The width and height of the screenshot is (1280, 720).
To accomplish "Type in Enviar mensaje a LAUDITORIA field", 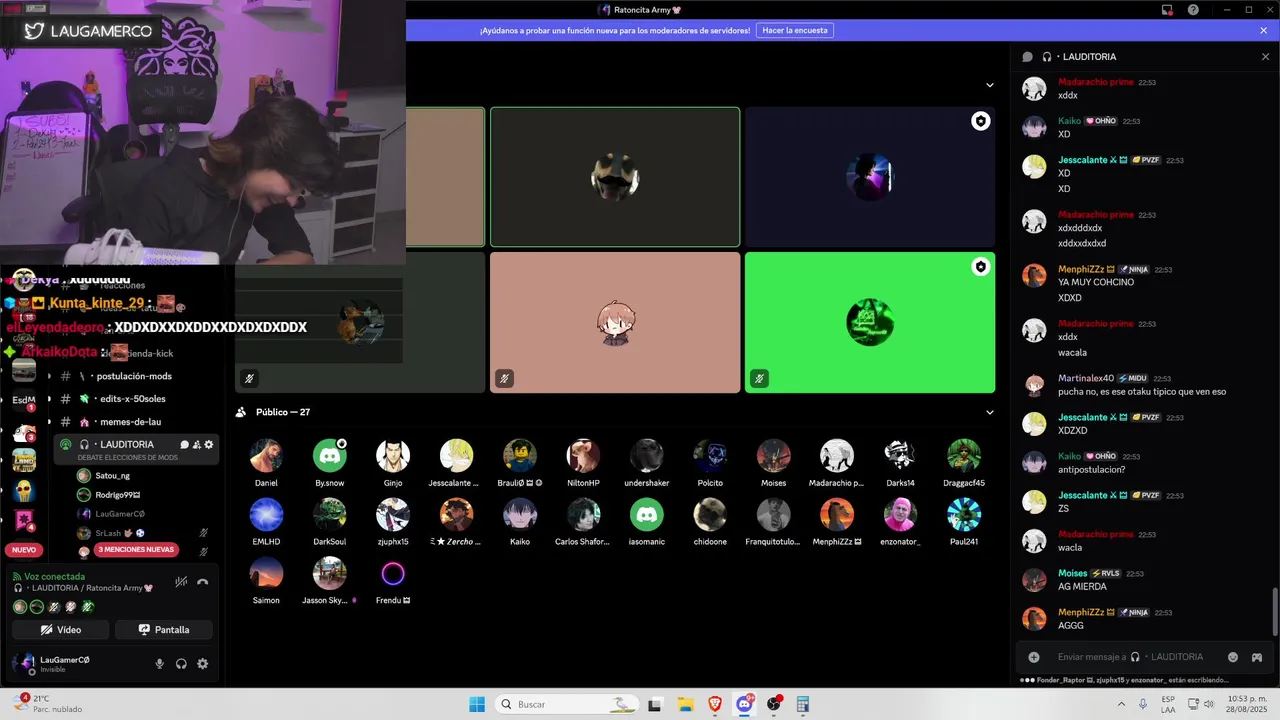I will (x=1130, y=657).
